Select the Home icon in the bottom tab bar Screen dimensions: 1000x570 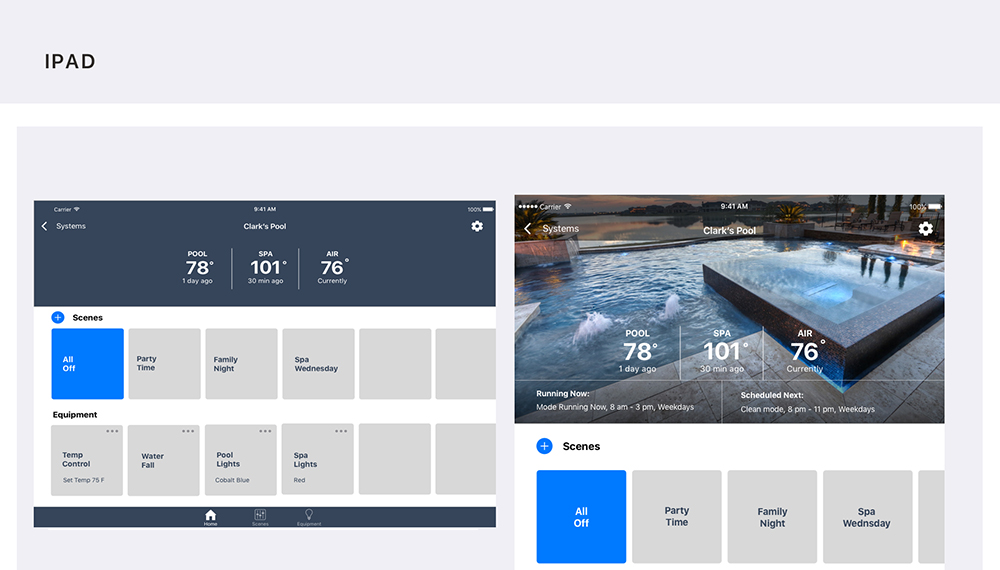(210, 516)
